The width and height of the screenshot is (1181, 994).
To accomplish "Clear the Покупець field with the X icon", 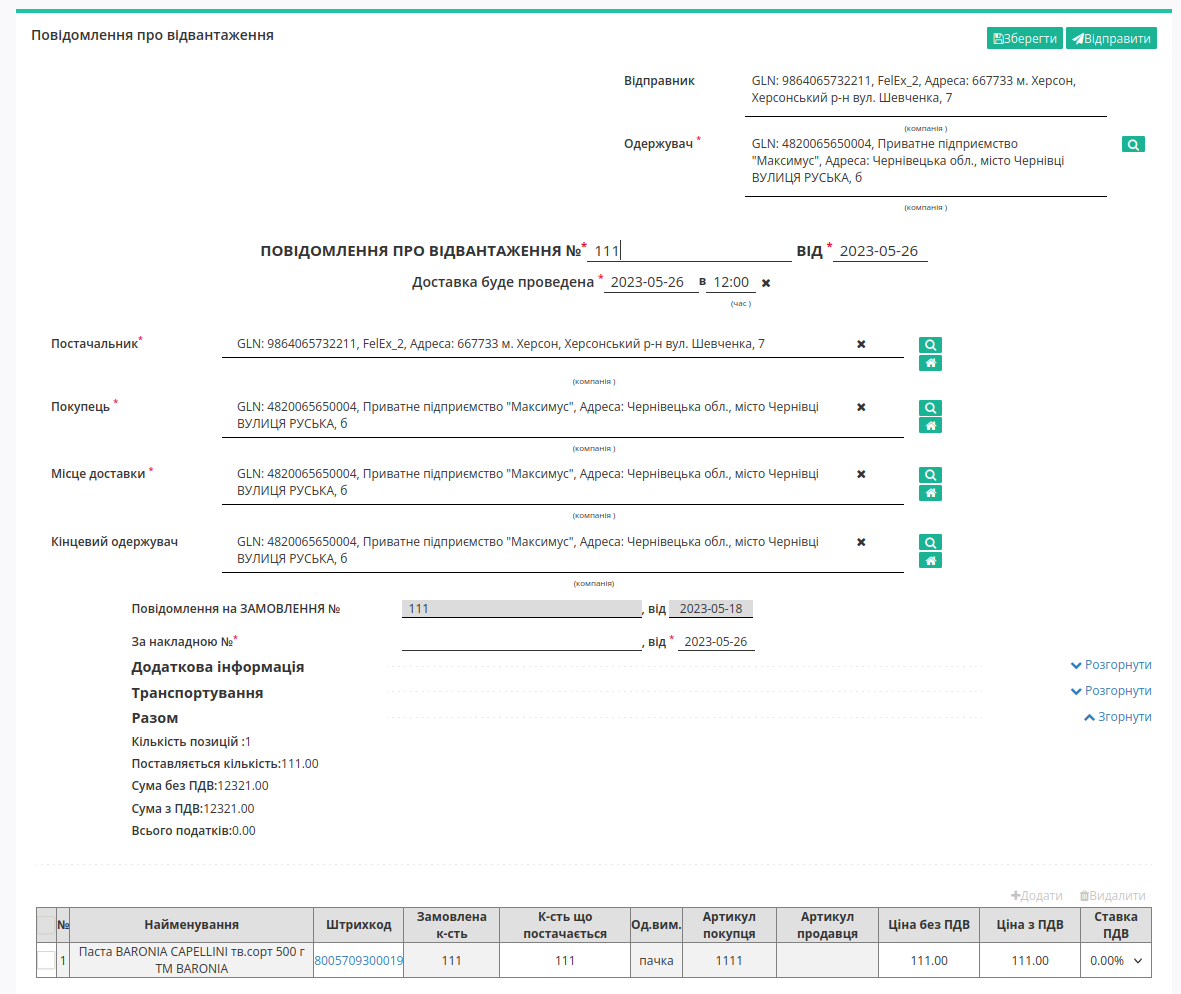I will tap(861, 407).
